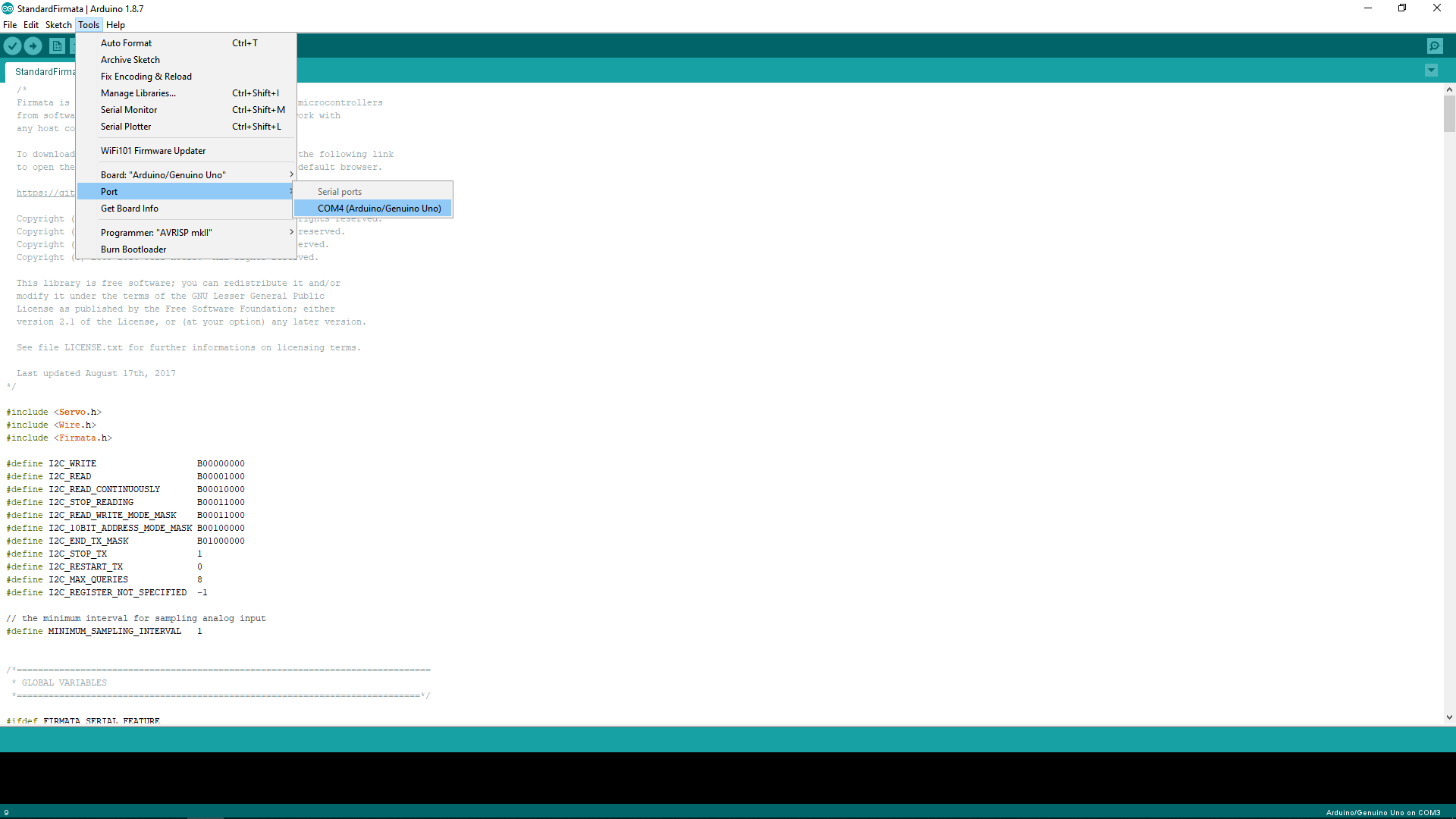Select COM4 (Arduino/Genuino Uno) port
The width and height of the screenshot is (1456, 819).
pos(378,209)
